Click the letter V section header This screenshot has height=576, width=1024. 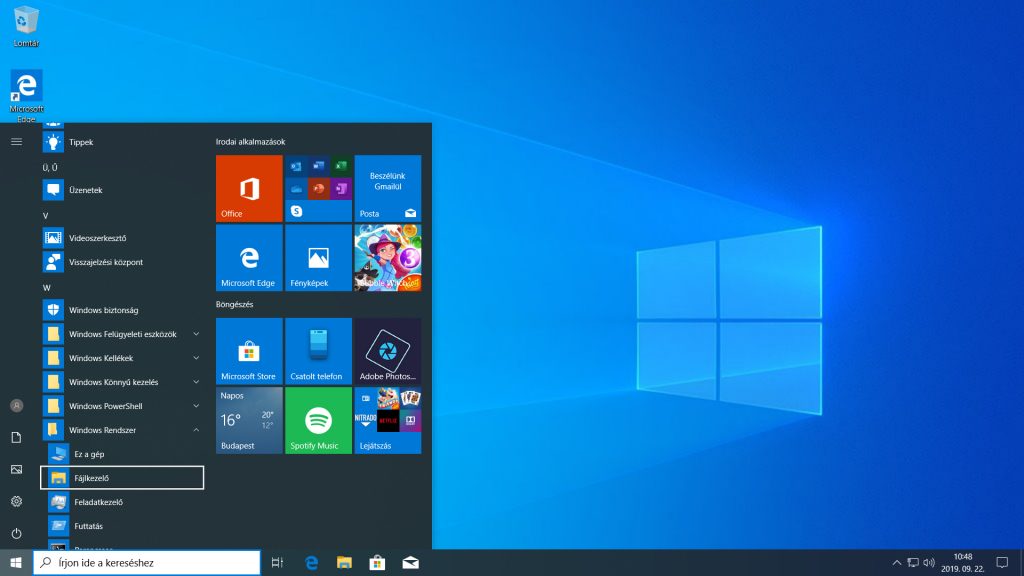pyautogui.click(x=45, y=216)
